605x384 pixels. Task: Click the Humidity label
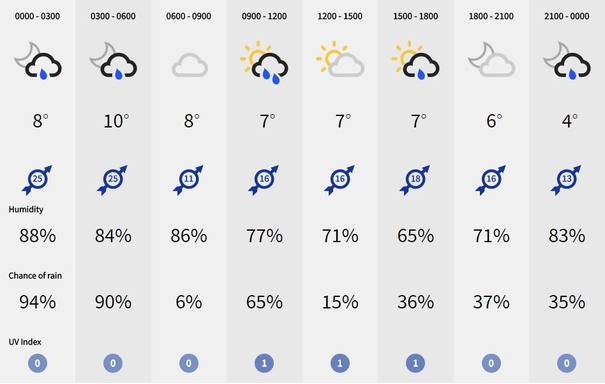(x=26, y=210)
